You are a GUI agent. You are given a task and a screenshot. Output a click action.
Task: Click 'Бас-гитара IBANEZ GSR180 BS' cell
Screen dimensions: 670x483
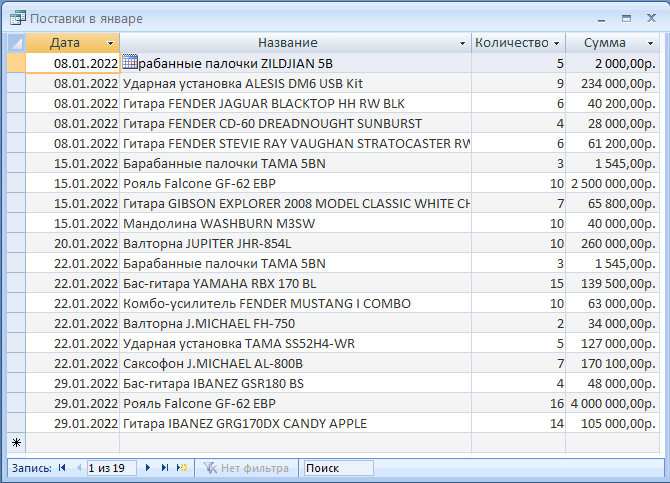[295, 383]
